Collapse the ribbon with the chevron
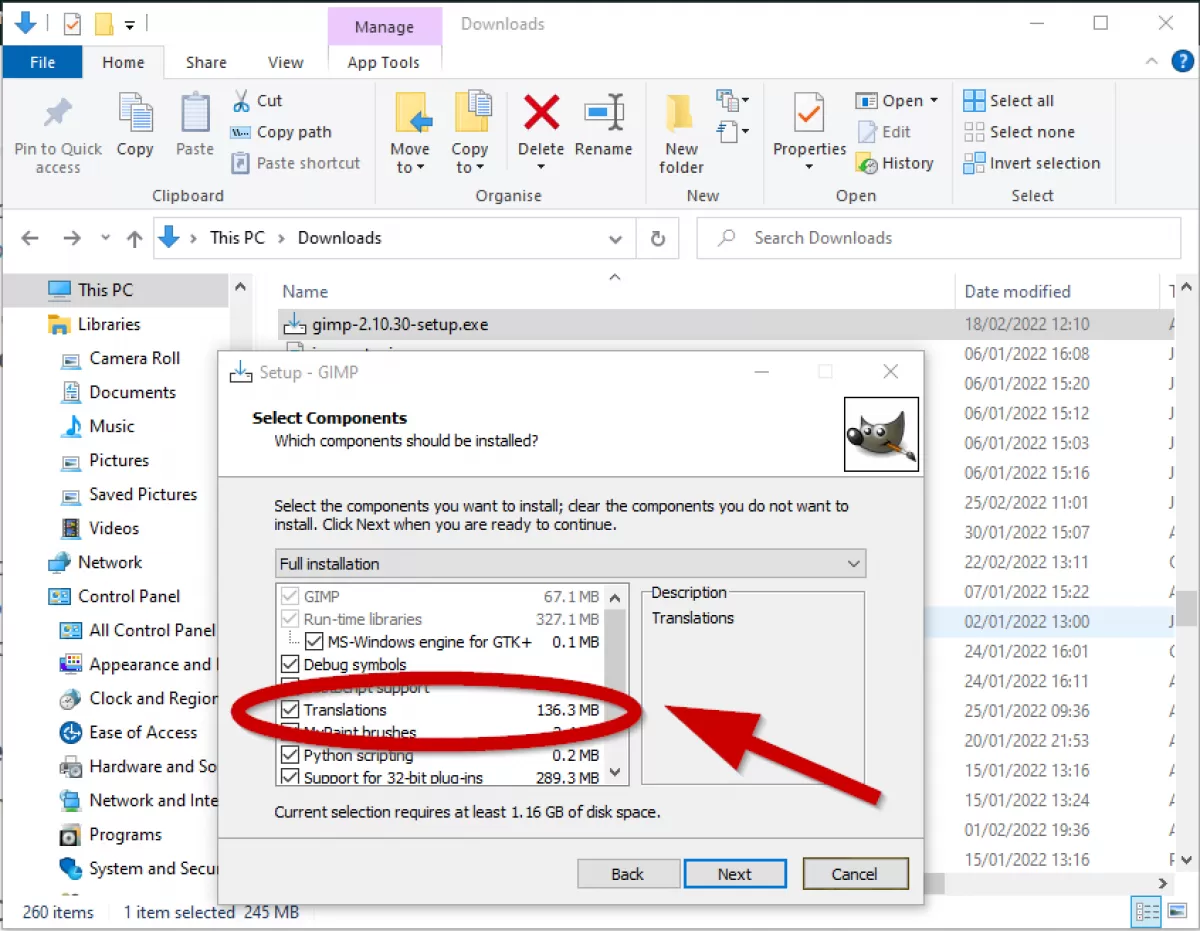The height and width of the screenshot is (931, 1200). pos(1150,62)
